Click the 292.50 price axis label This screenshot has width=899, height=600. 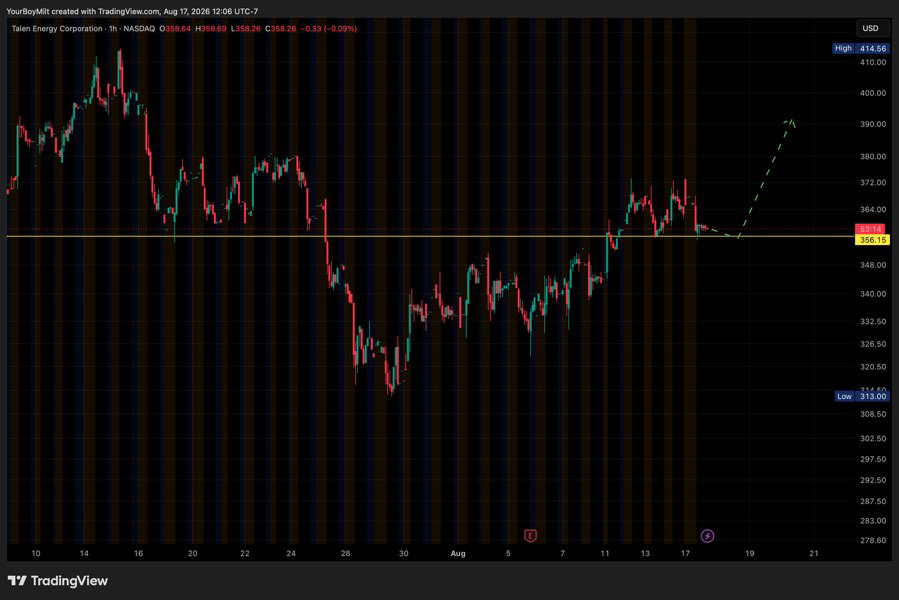(873, 480)
